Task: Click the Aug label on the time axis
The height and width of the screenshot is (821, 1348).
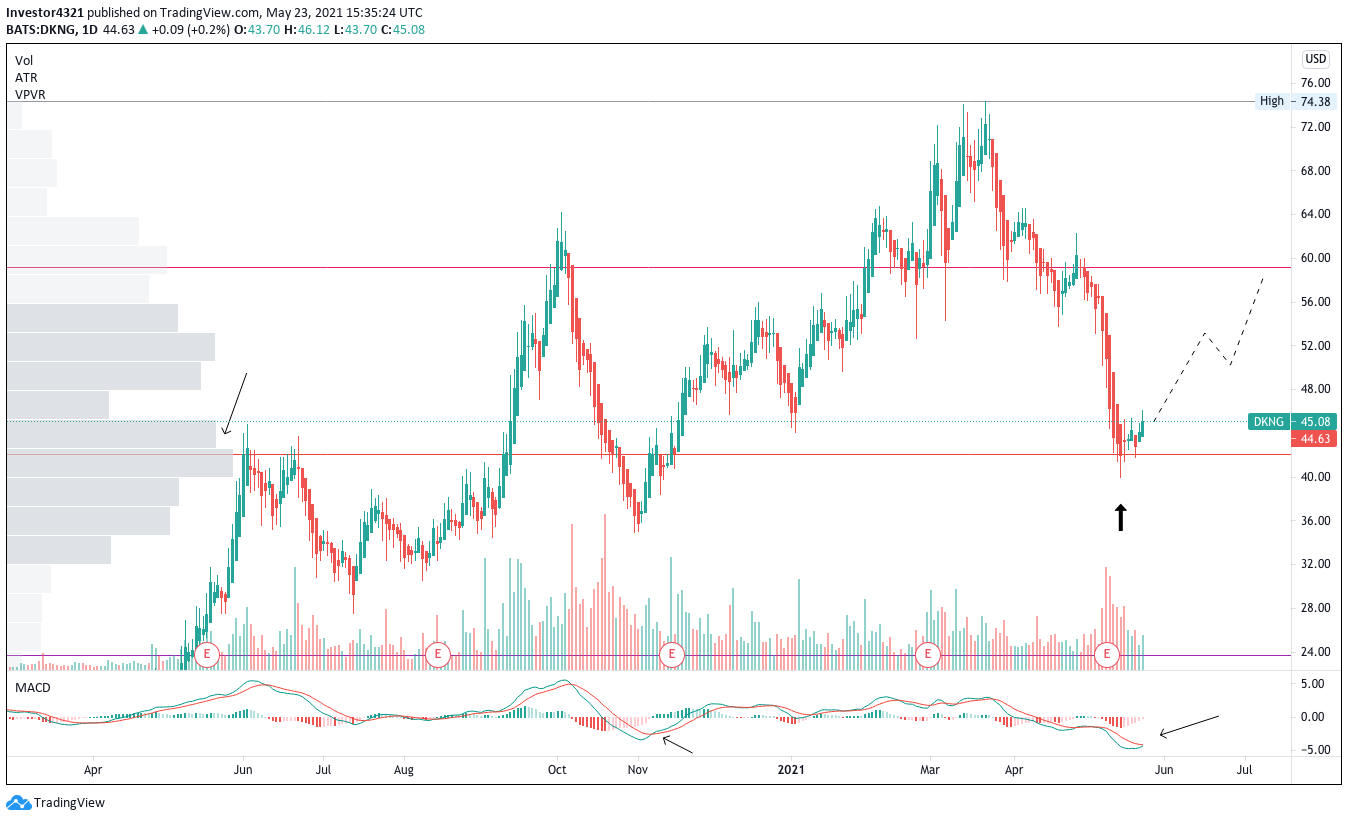Action: point(404,771)
